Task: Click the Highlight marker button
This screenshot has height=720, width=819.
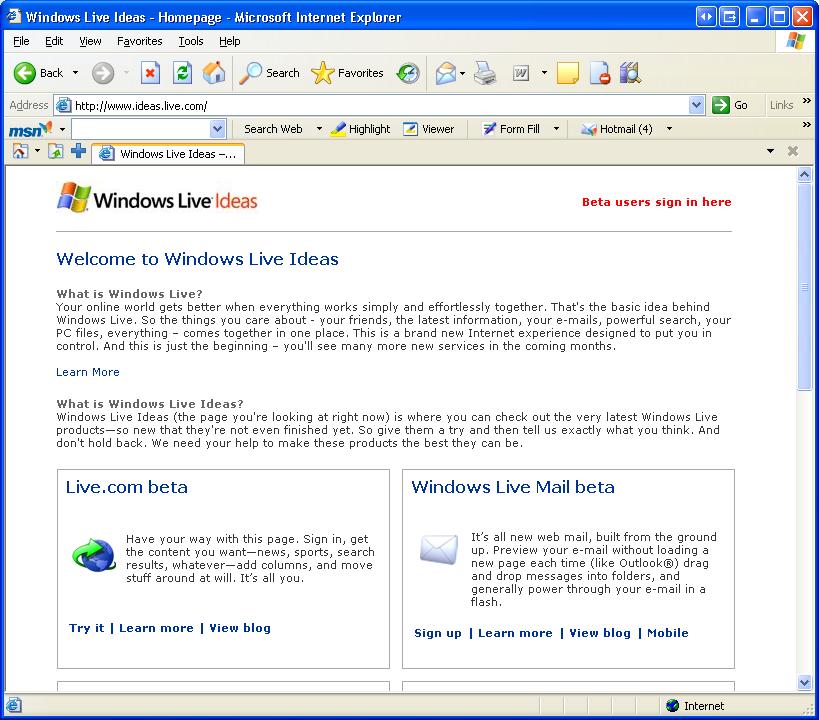Action: point(360,129)
